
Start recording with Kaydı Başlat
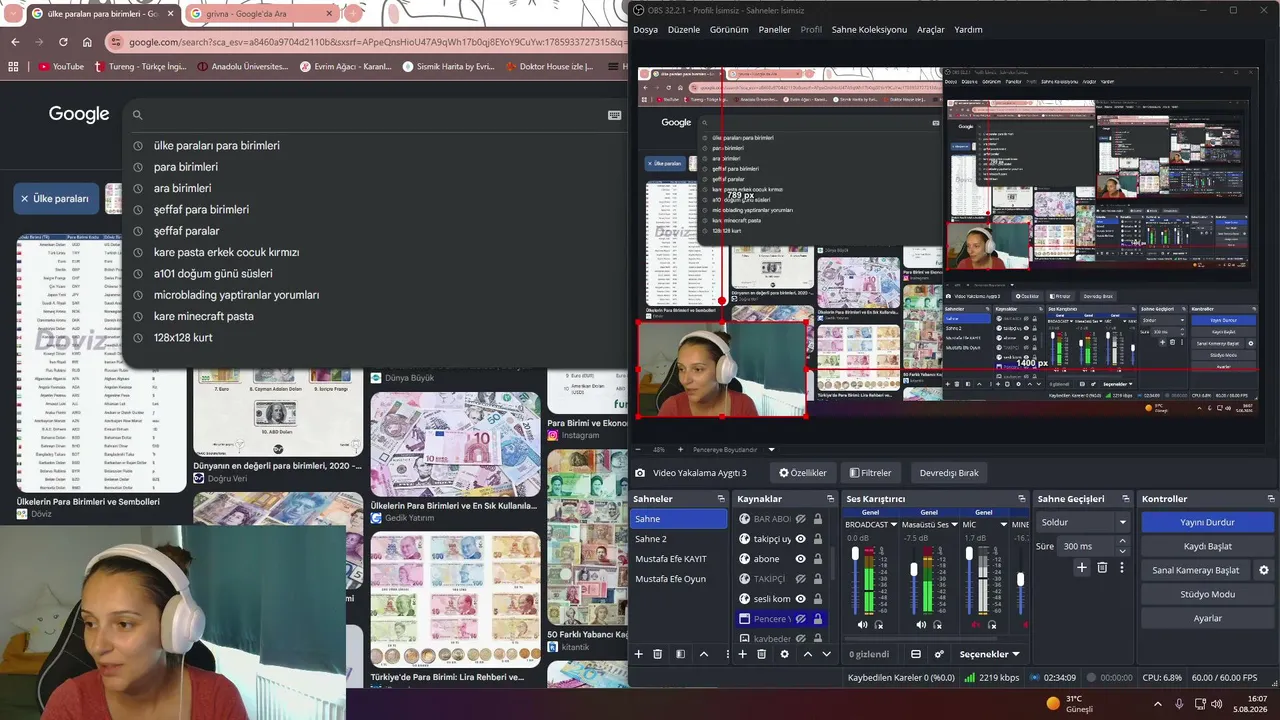coord(1207,546)
